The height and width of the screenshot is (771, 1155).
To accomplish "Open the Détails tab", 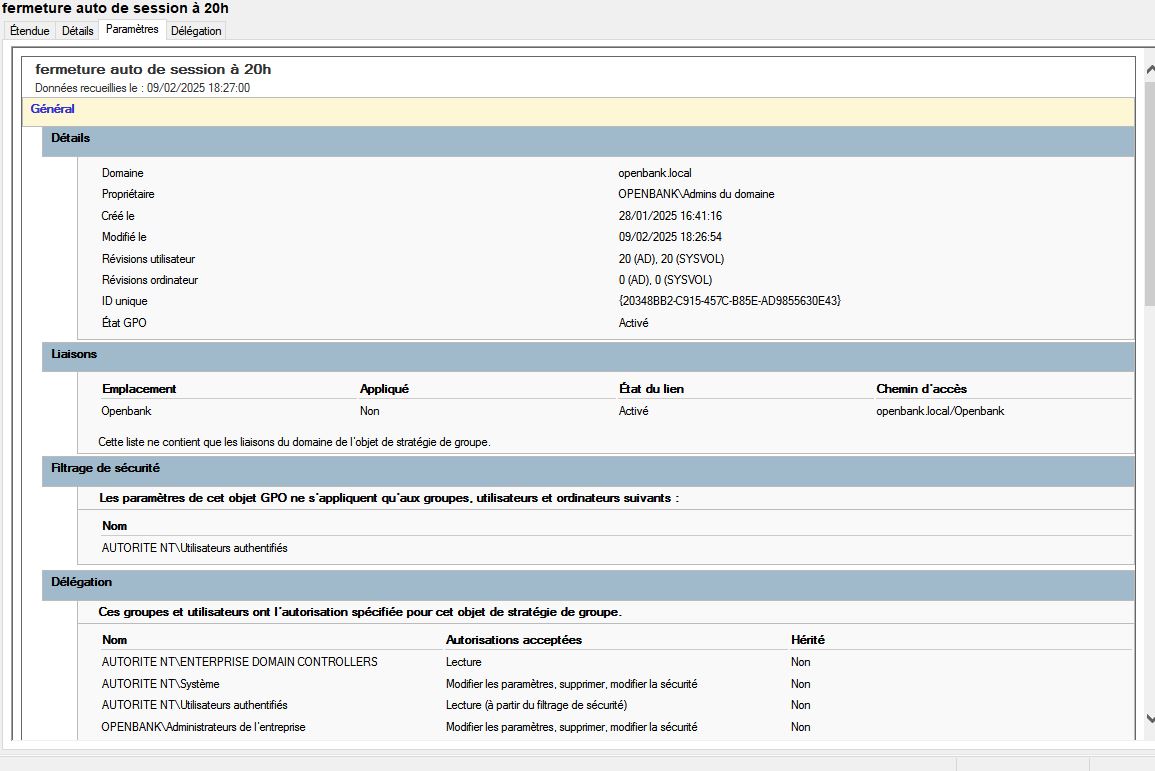I will [77, 31].
